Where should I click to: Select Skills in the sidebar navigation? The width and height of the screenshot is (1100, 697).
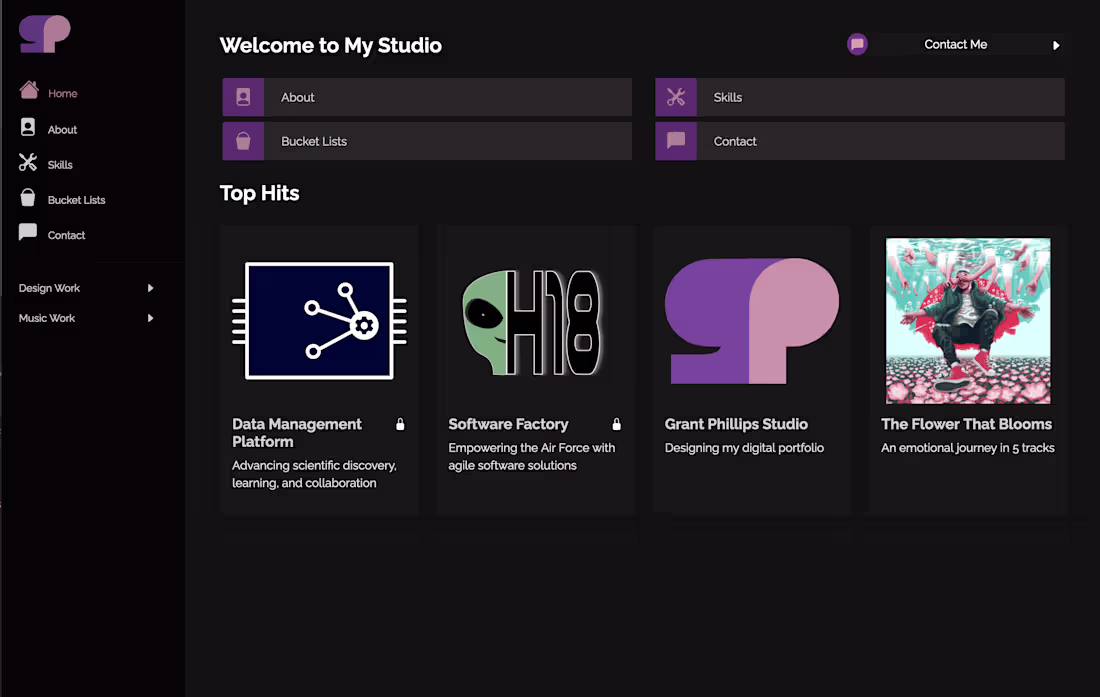coord(58,163)
